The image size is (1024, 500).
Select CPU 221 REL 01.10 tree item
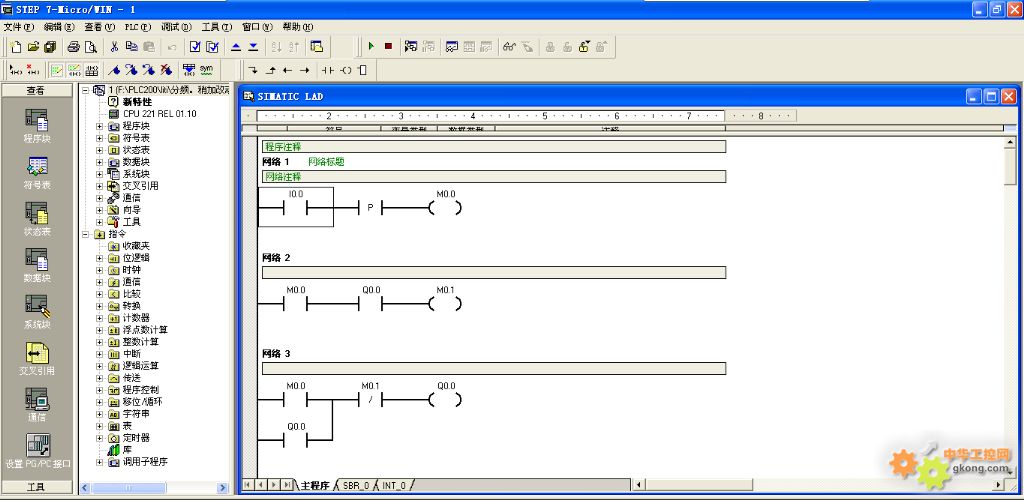click(x=159, y=114)
